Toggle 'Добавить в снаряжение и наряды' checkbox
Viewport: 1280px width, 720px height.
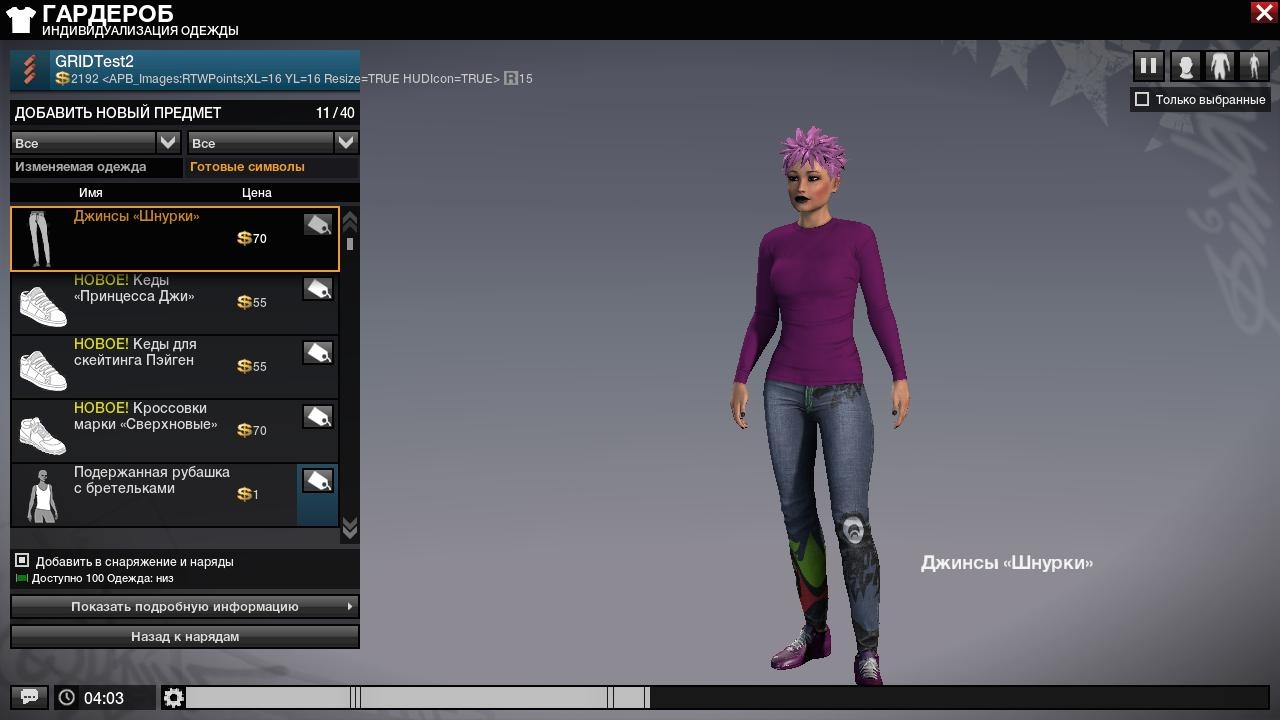22,560
